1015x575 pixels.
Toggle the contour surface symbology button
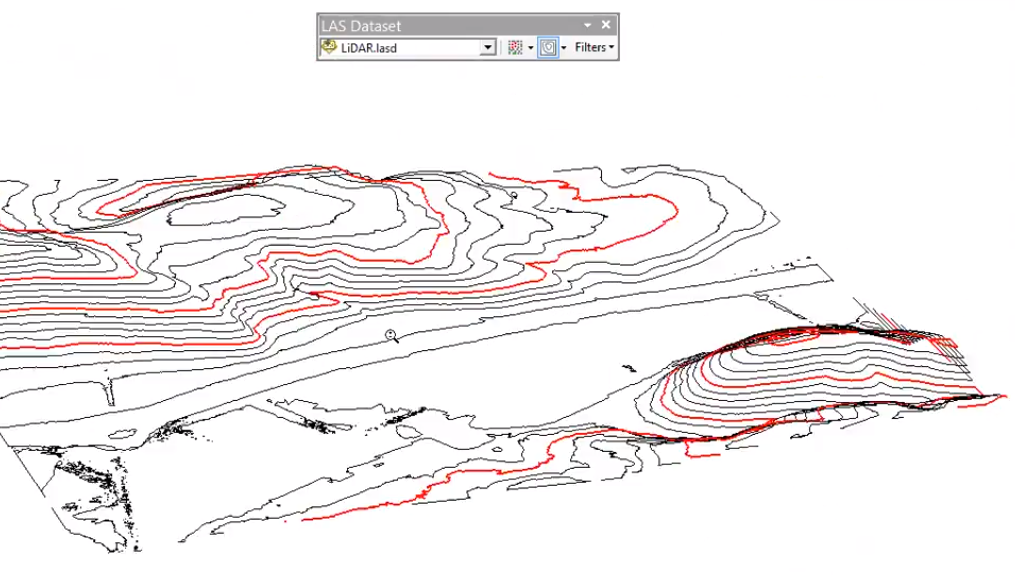tap(547, 47)
